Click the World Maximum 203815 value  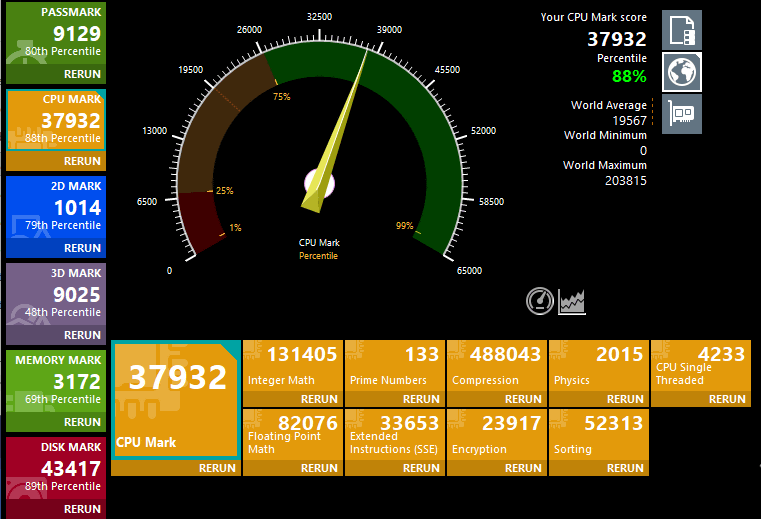tap(626, 181)
